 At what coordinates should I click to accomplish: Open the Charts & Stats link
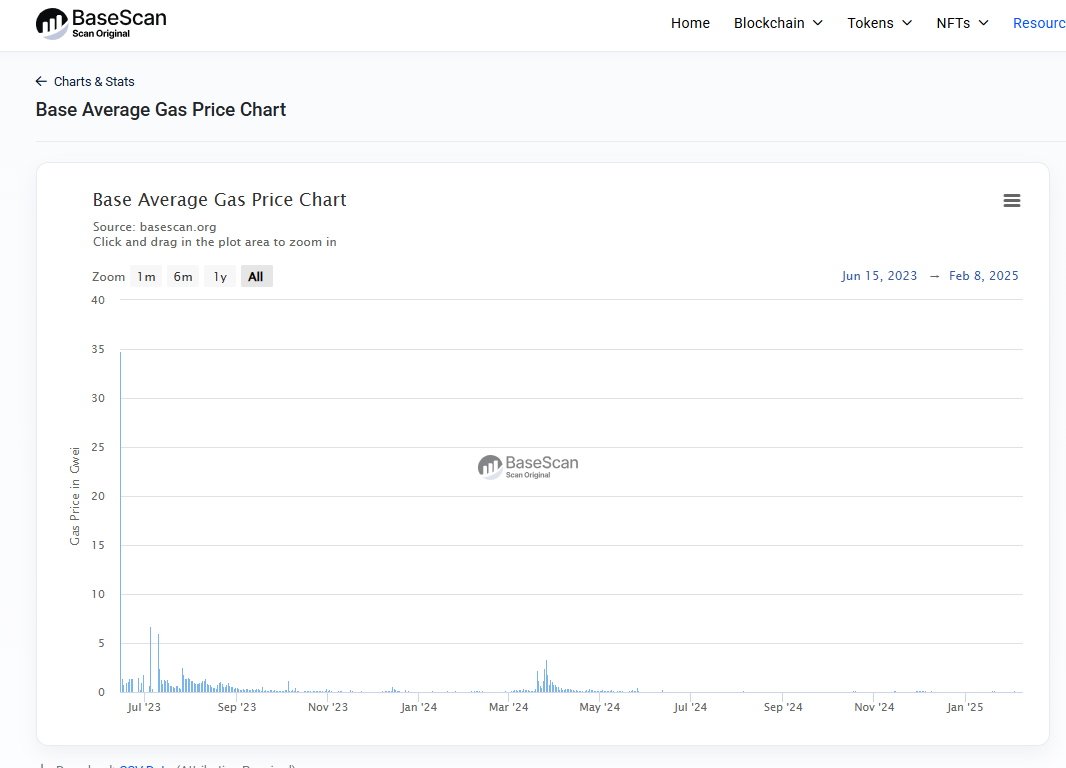click(94, 82)
